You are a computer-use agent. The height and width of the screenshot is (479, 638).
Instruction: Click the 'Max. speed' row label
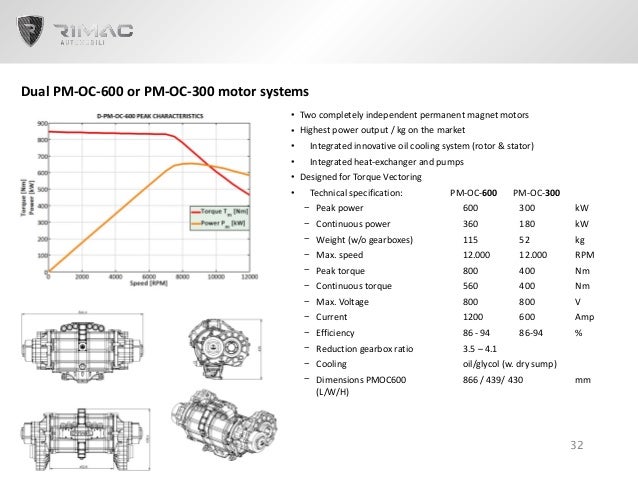[339, 255]
